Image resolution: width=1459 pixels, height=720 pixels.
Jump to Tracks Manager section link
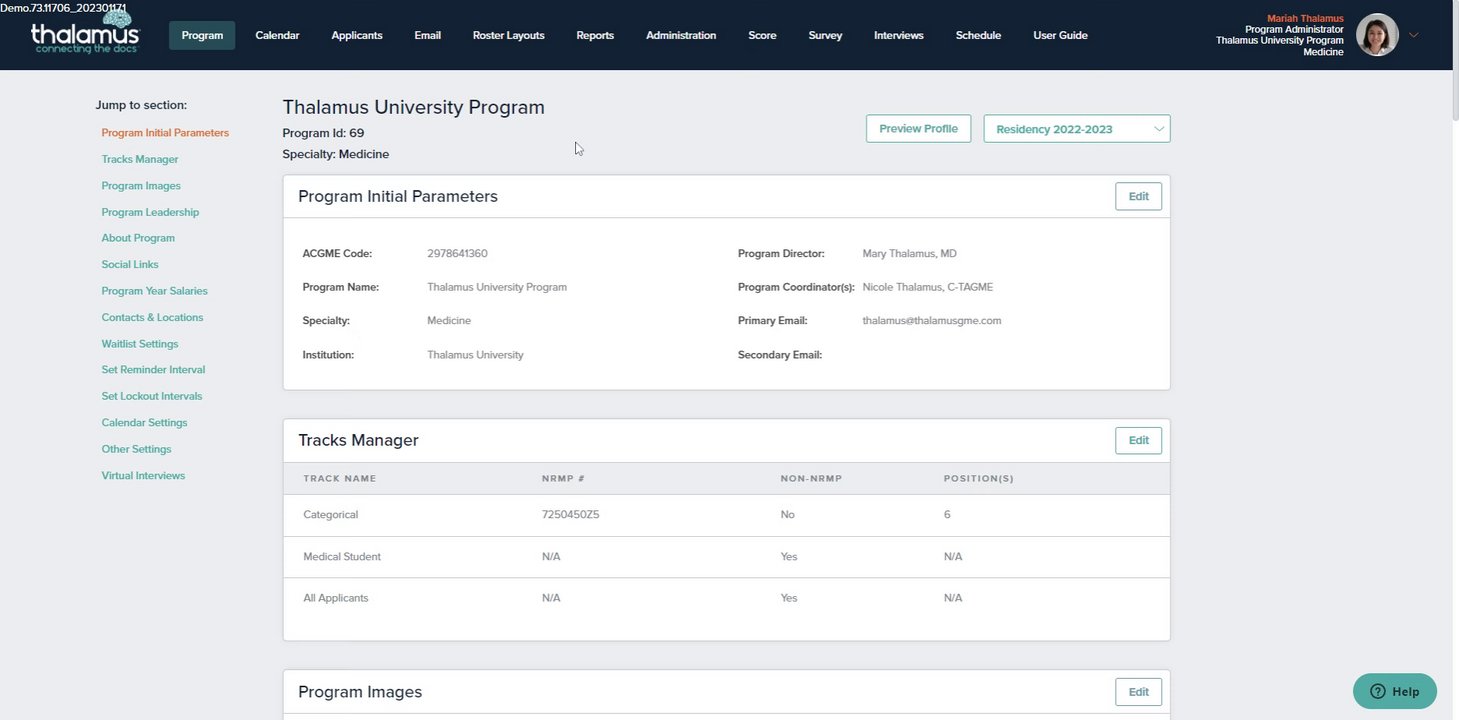pyautogui.click(x=140, y=159)
